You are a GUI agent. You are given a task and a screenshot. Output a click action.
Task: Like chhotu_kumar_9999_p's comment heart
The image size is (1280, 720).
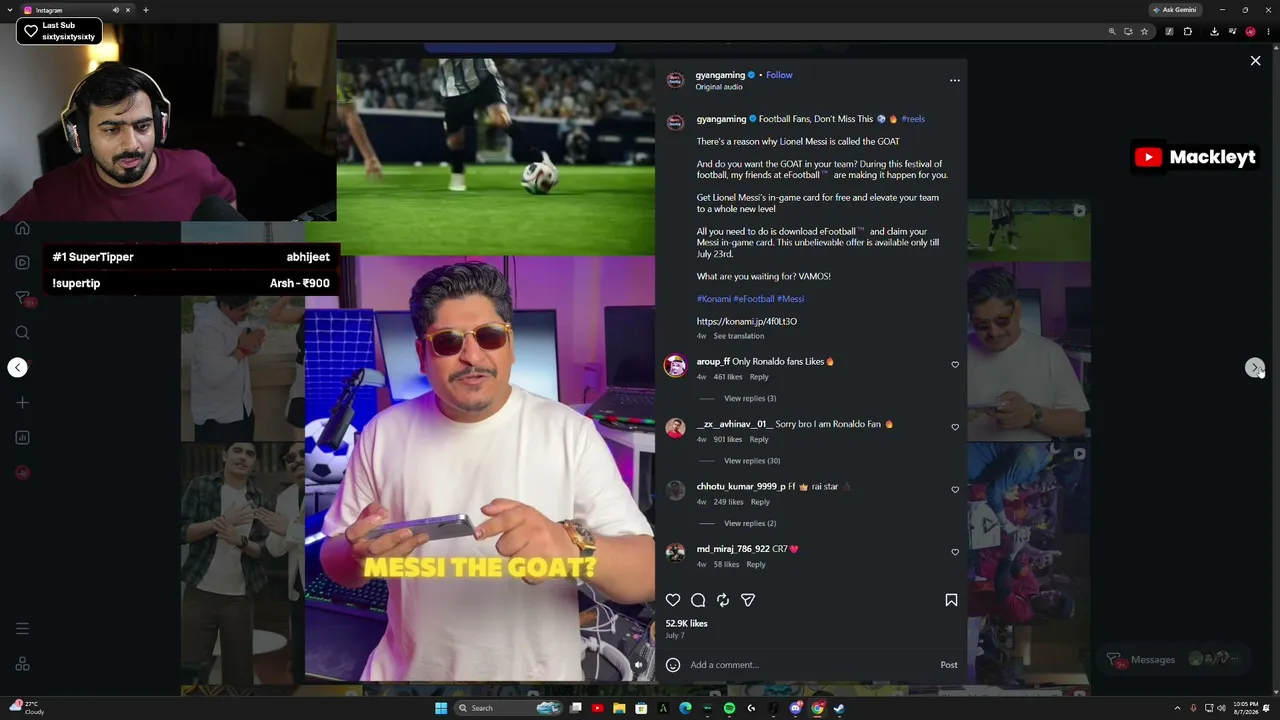pos(955,490)
